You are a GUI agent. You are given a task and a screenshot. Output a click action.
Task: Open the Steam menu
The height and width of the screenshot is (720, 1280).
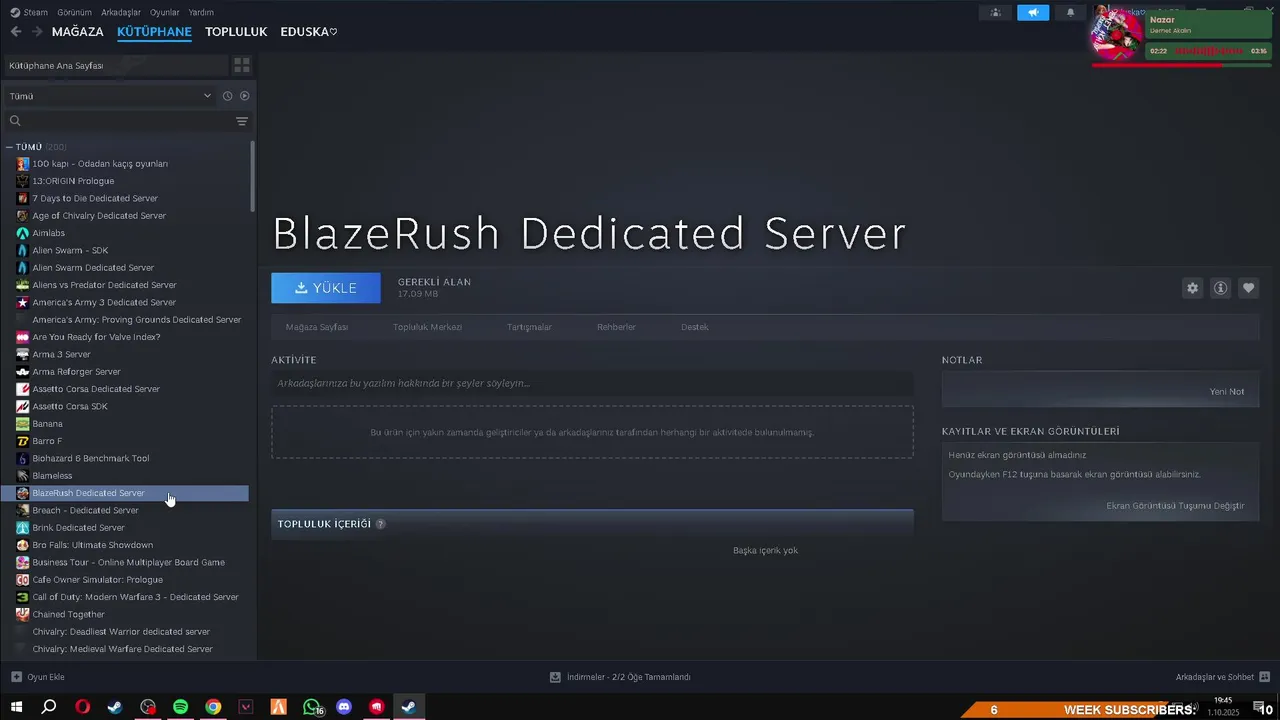29,12
